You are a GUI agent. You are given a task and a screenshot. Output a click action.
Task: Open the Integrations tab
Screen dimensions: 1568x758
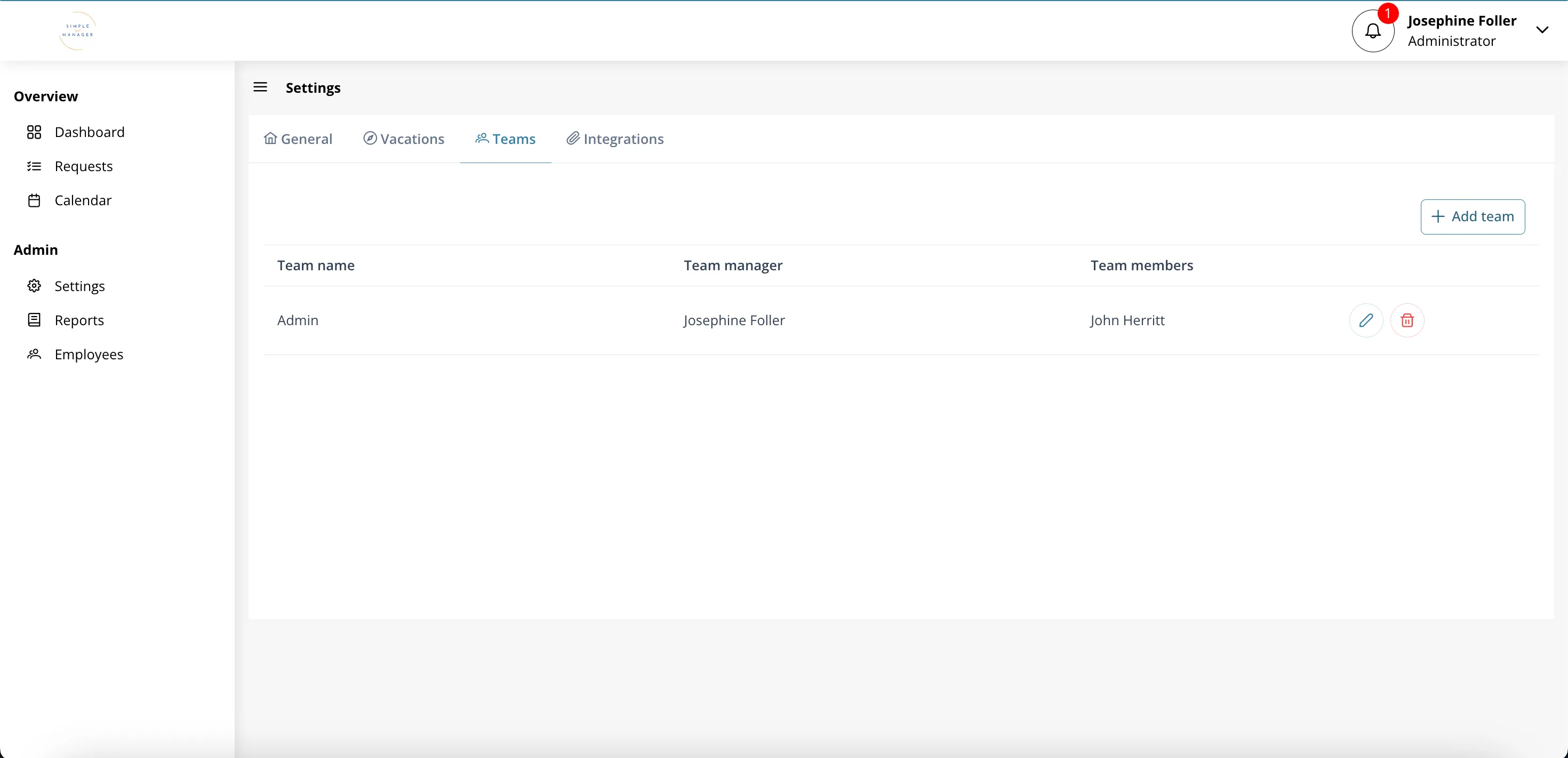point(613,139)
